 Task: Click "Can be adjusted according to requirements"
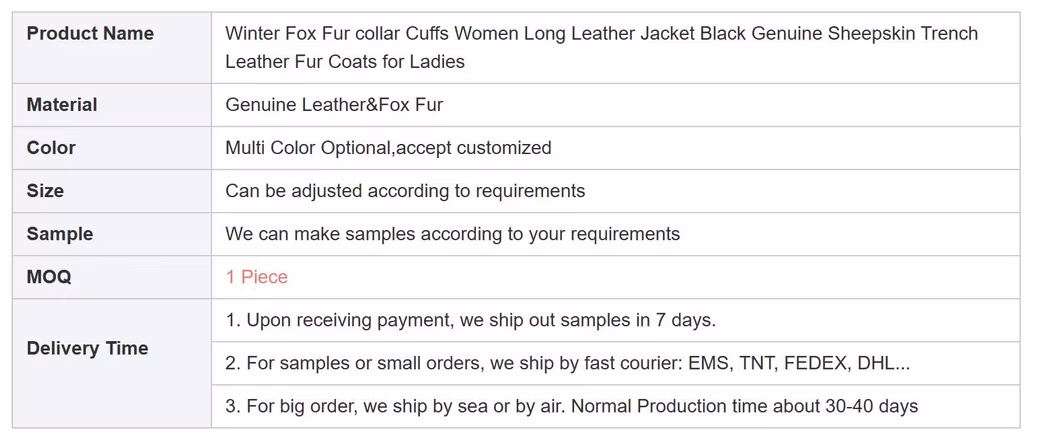coord(405,191)
